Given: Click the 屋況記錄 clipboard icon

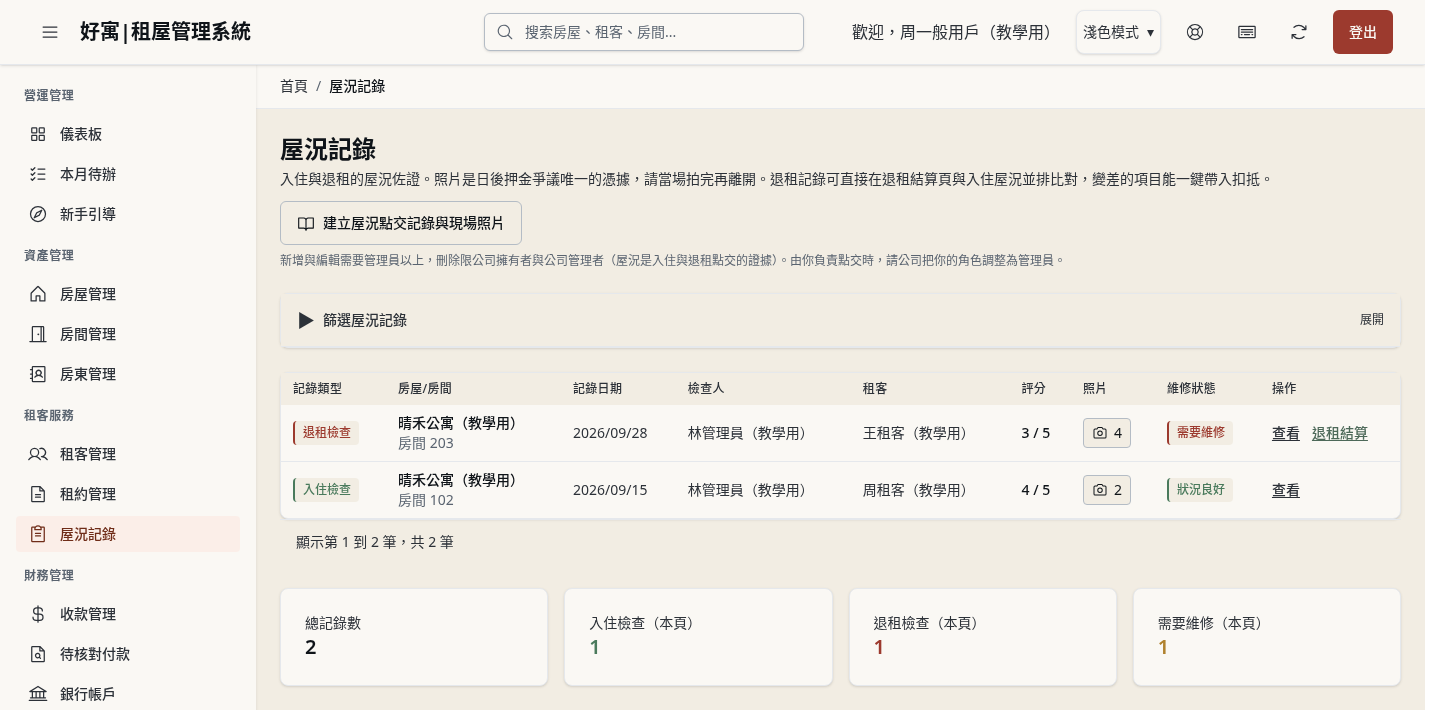Looking at the screenshot, I should 38,534.
